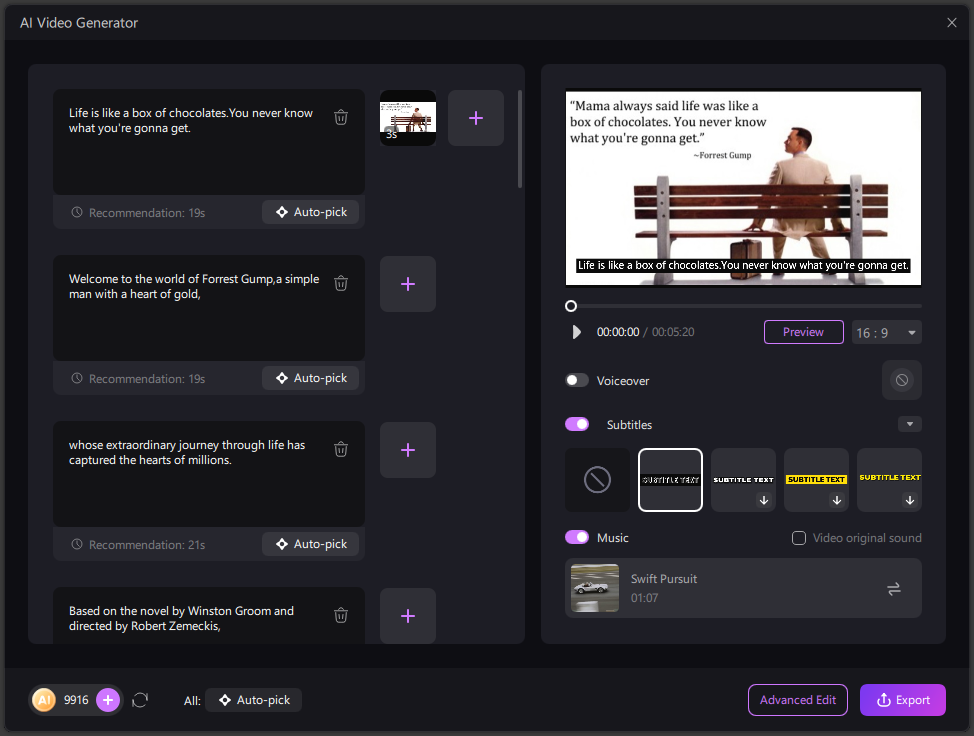Swap the Swift Pursuit music track

[x=893, y=589]
